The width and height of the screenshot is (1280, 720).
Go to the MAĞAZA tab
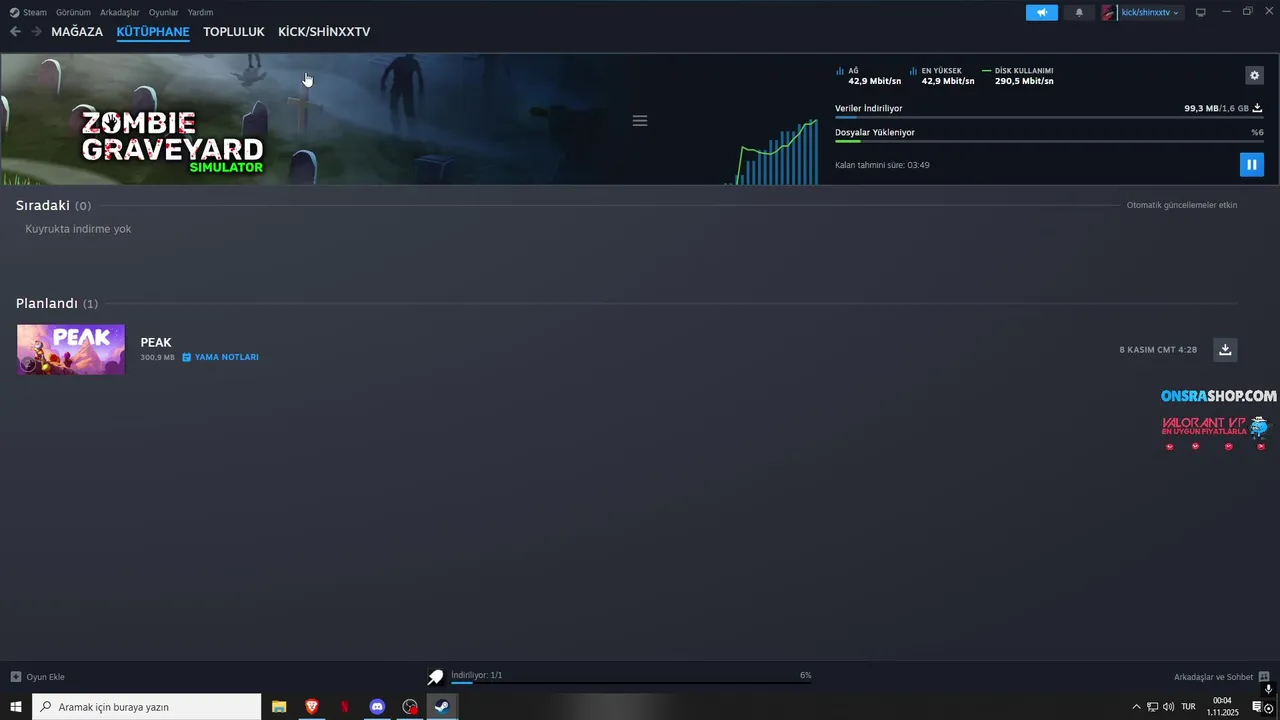pyautogui.click(x=77, y=32)
